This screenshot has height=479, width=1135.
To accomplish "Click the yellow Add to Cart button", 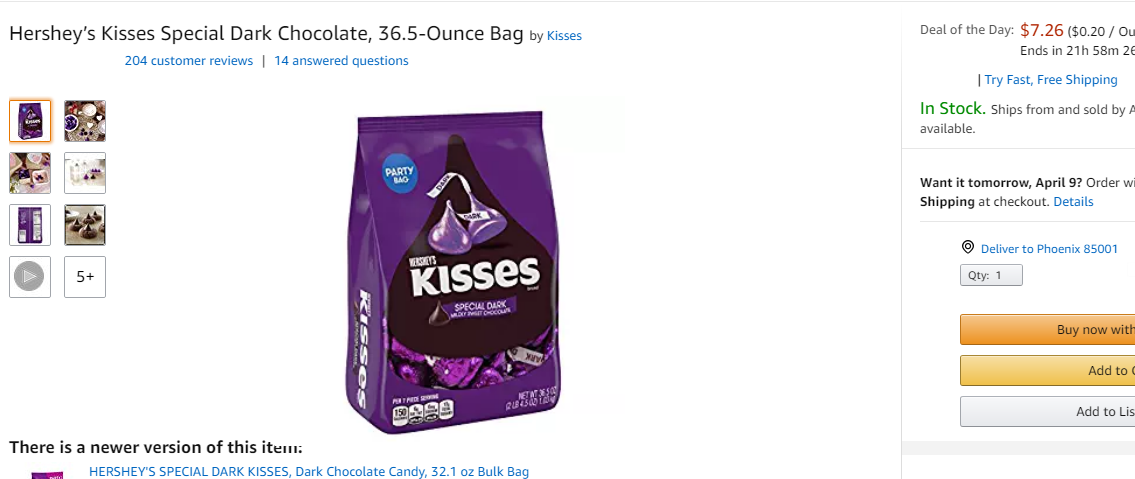I will coord(1047,370).
